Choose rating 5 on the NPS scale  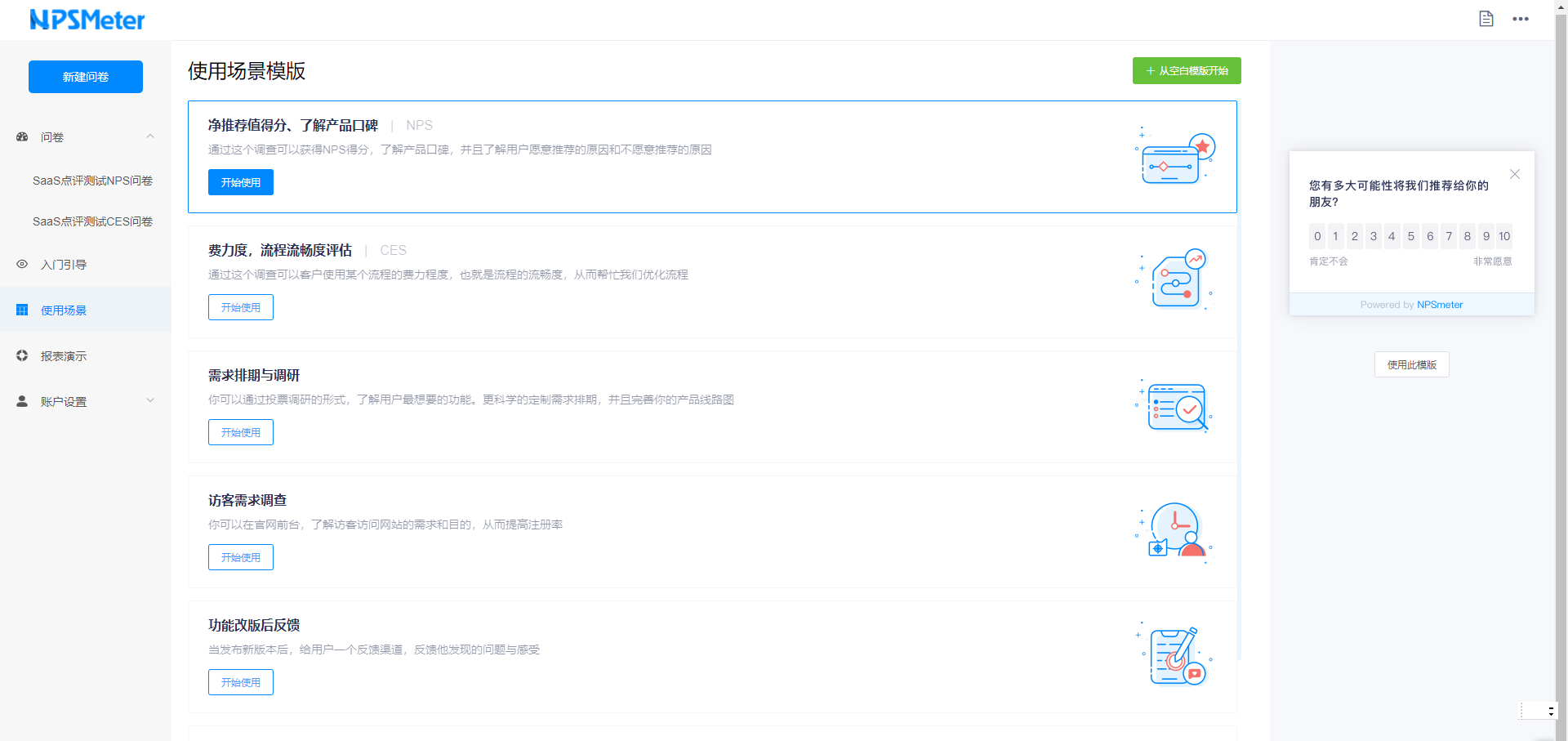1410,236
